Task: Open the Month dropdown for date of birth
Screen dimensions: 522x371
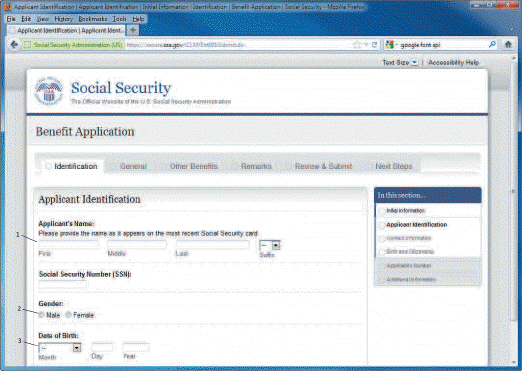Action: click(60, 348)
